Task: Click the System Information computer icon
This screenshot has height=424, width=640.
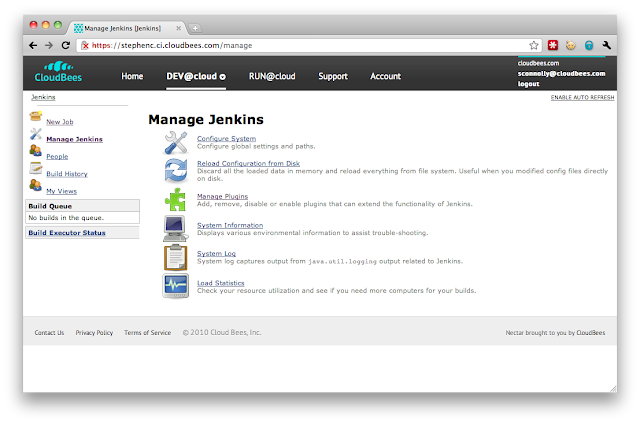Action: [176, 228]
